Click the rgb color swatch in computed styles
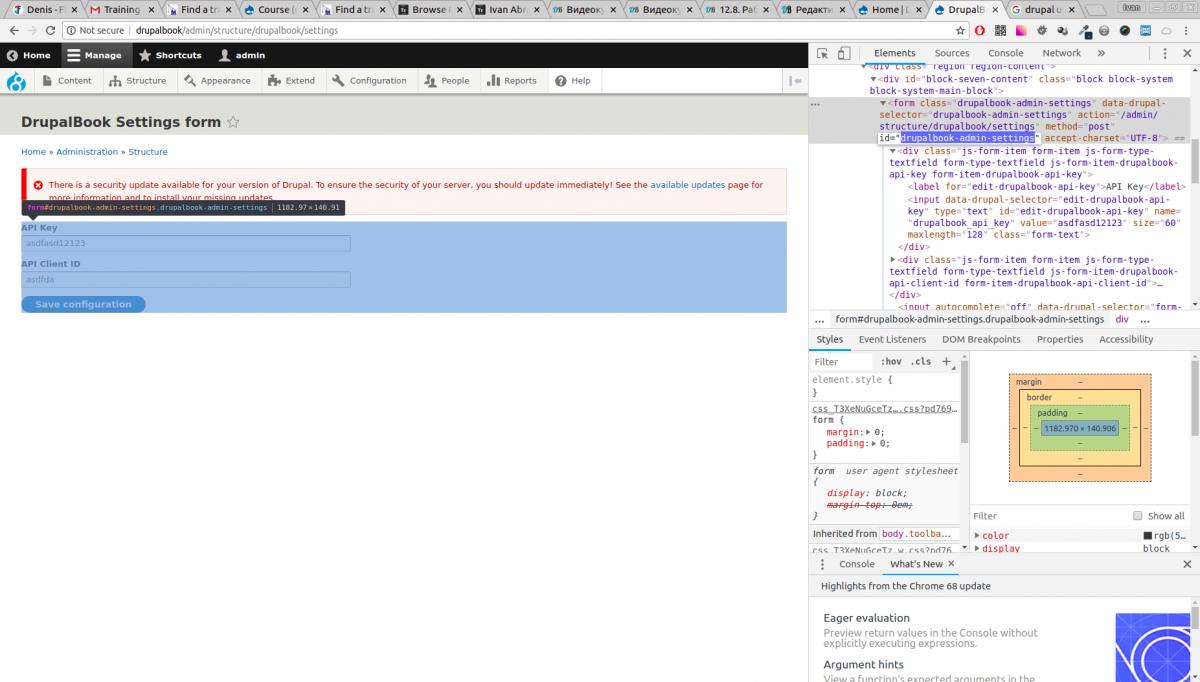 [1148, 536]
